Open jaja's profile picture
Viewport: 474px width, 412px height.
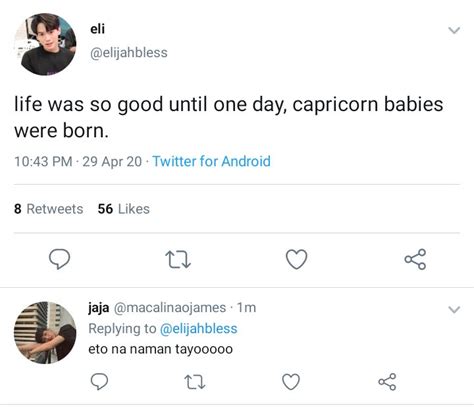[45, 332]
